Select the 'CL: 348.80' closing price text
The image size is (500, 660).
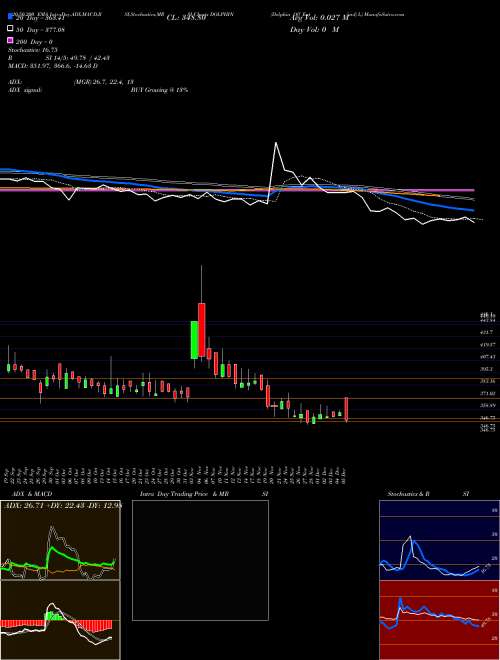pyautogui.click(x=186, y=18)
